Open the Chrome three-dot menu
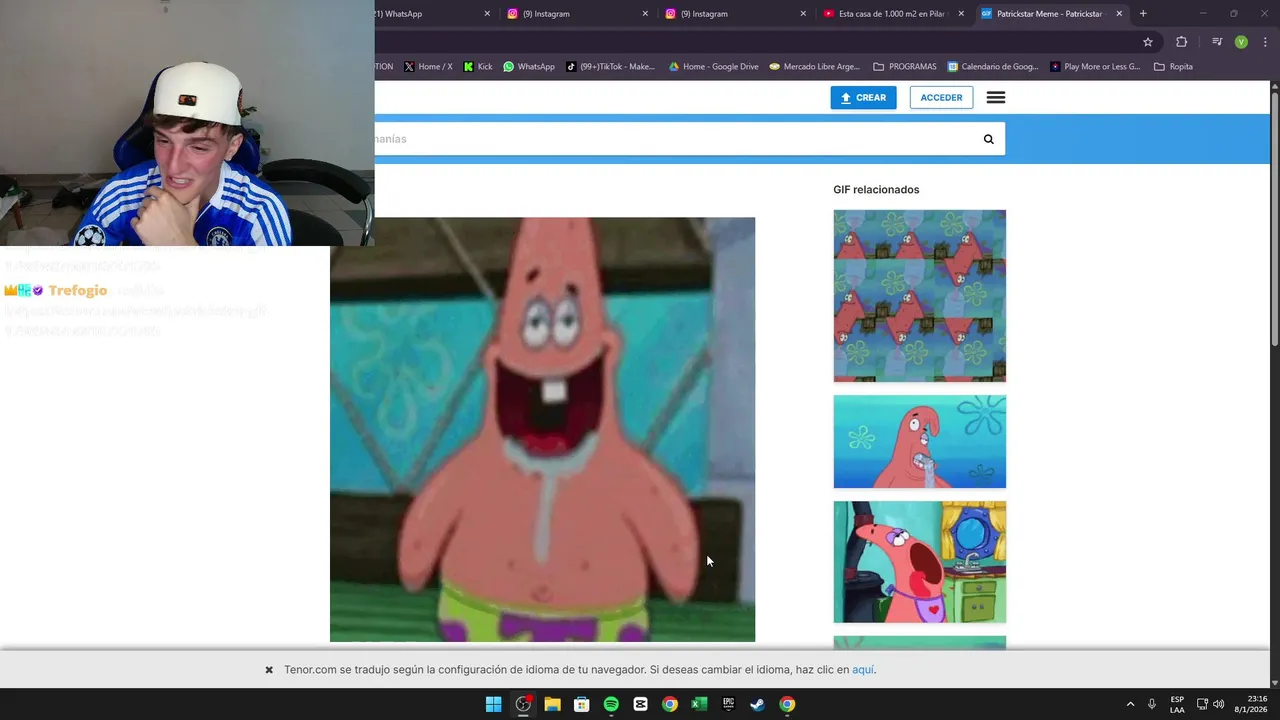Screen dimensions: 1280x720 [x=1265, y=42]
